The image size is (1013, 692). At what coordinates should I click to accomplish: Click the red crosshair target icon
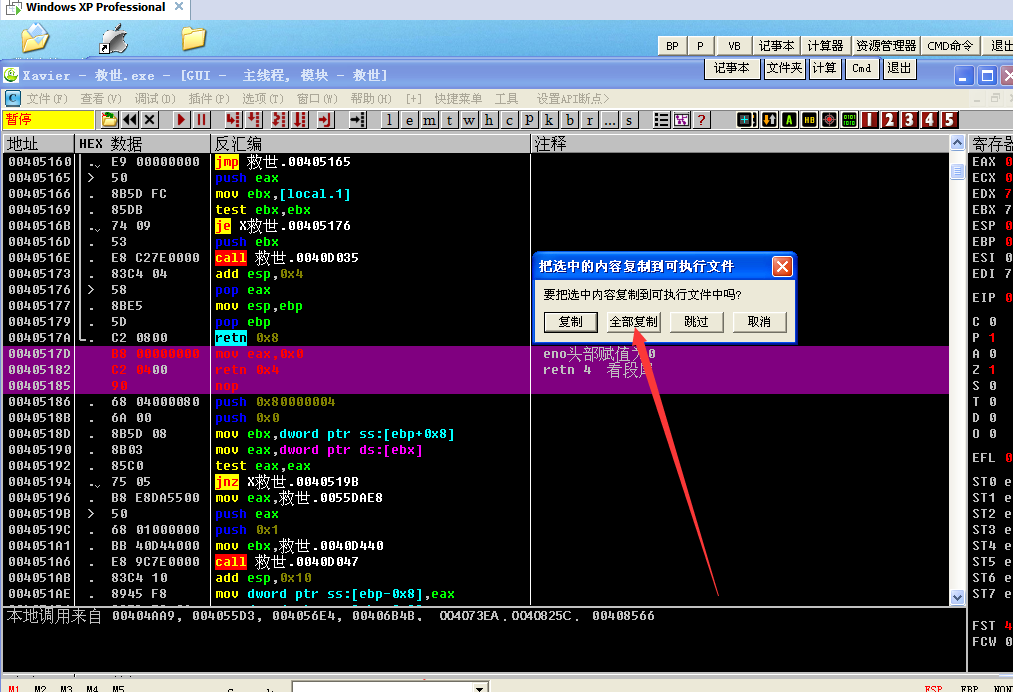pos(829,120)
